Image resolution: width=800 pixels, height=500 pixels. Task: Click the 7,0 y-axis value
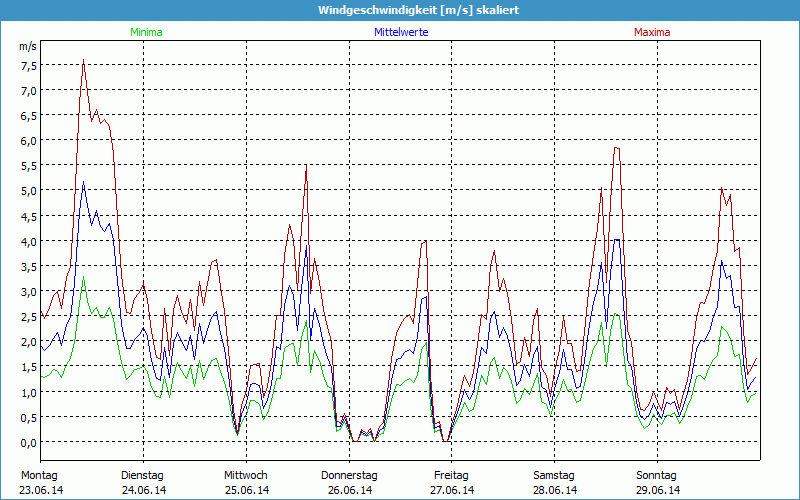pos(29,91)
